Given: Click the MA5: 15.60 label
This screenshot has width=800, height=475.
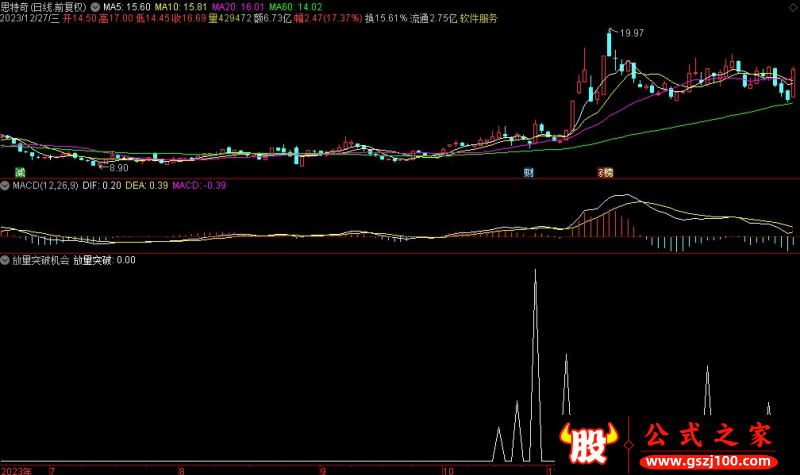Looking at the screenshot, I should (x=127, y=7).
